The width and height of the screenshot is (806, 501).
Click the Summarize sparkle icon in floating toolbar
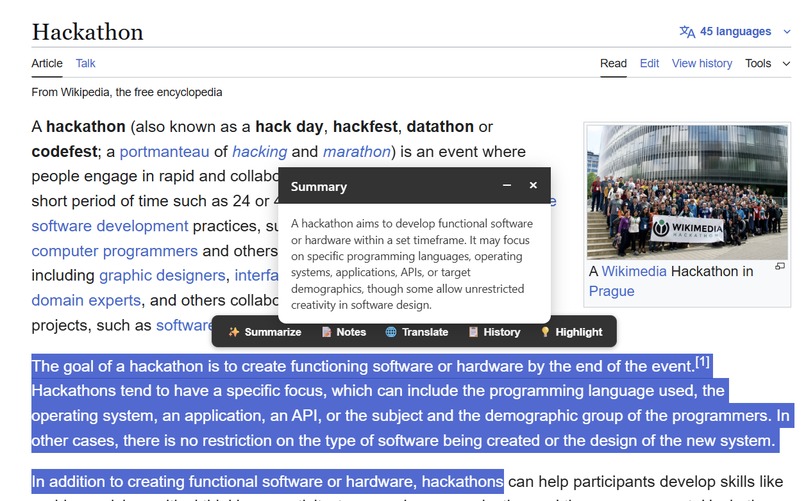coord(234,332)
